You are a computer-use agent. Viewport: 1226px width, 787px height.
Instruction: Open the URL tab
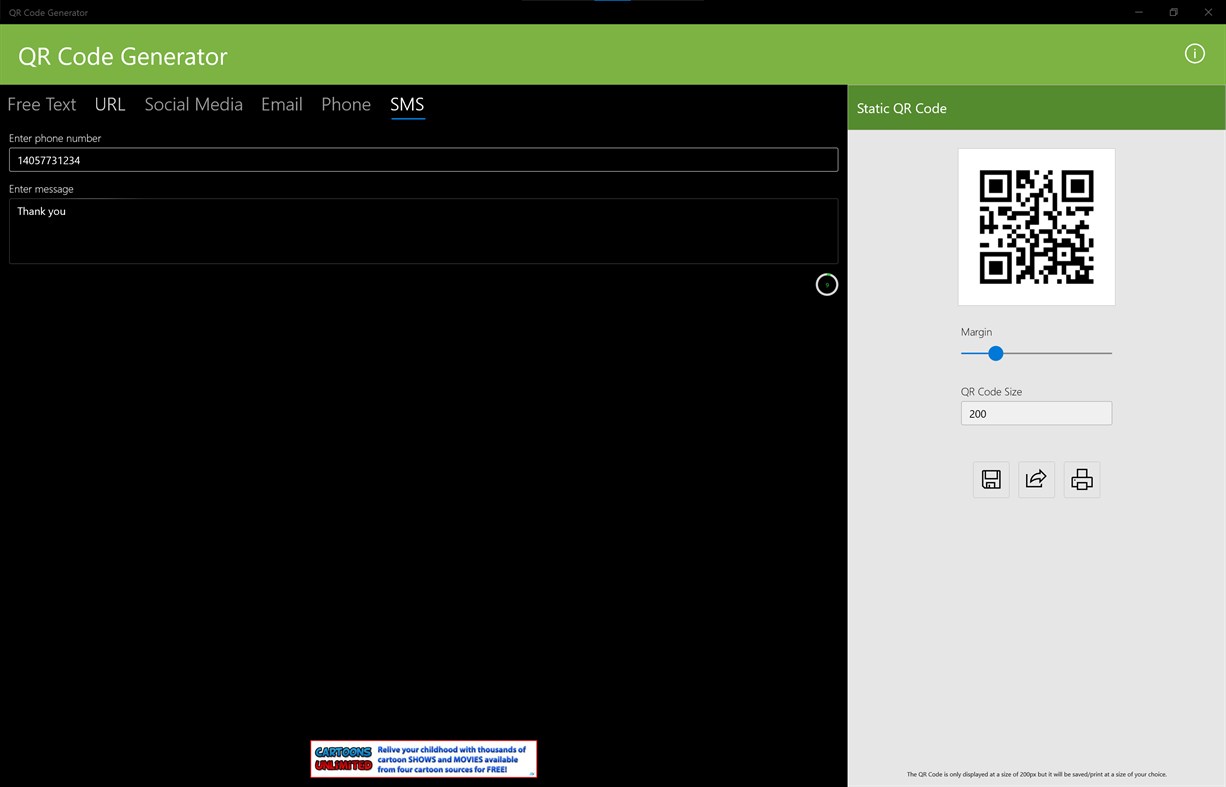point(109,104)
